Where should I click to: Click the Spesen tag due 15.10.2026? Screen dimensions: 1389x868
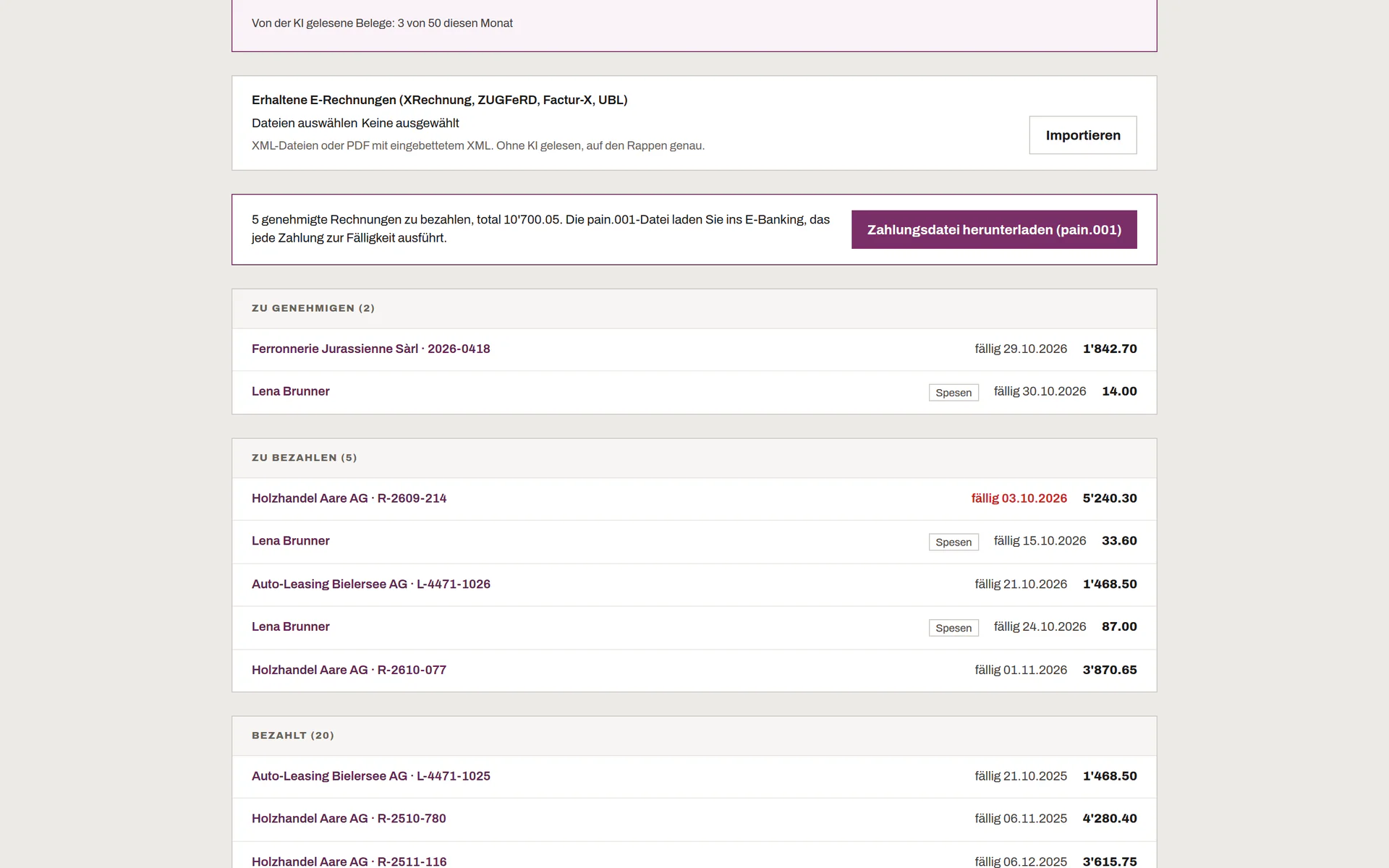(953, 542)
